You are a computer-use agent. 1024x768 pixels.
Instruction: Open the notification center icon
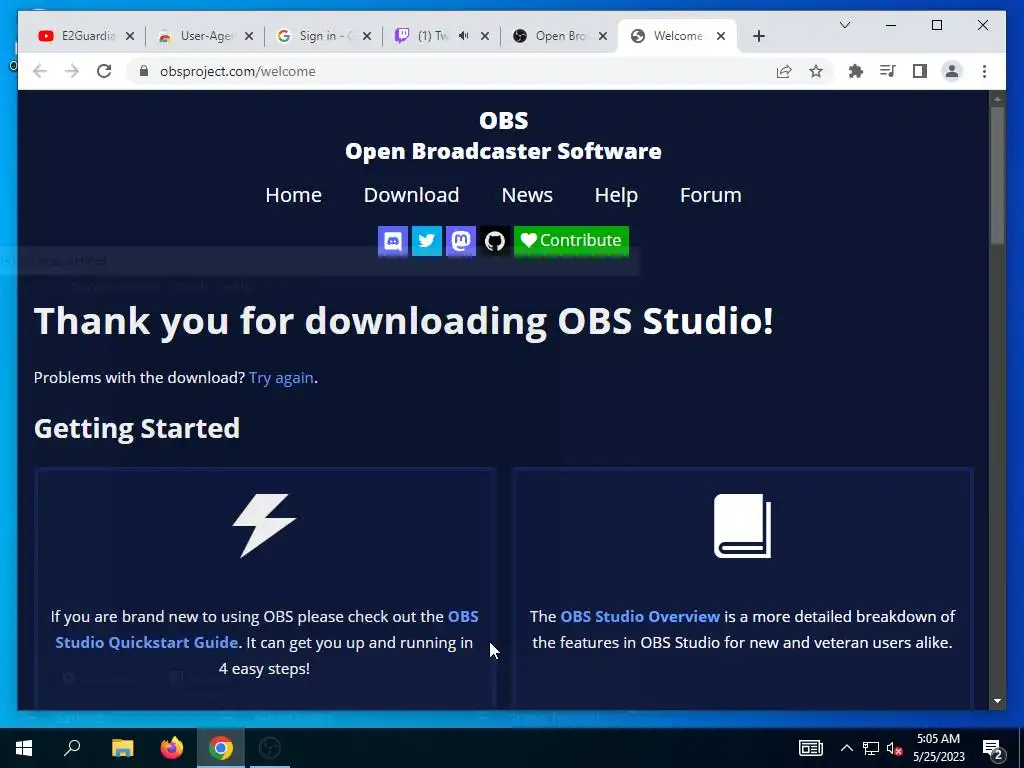pos(992,749)
